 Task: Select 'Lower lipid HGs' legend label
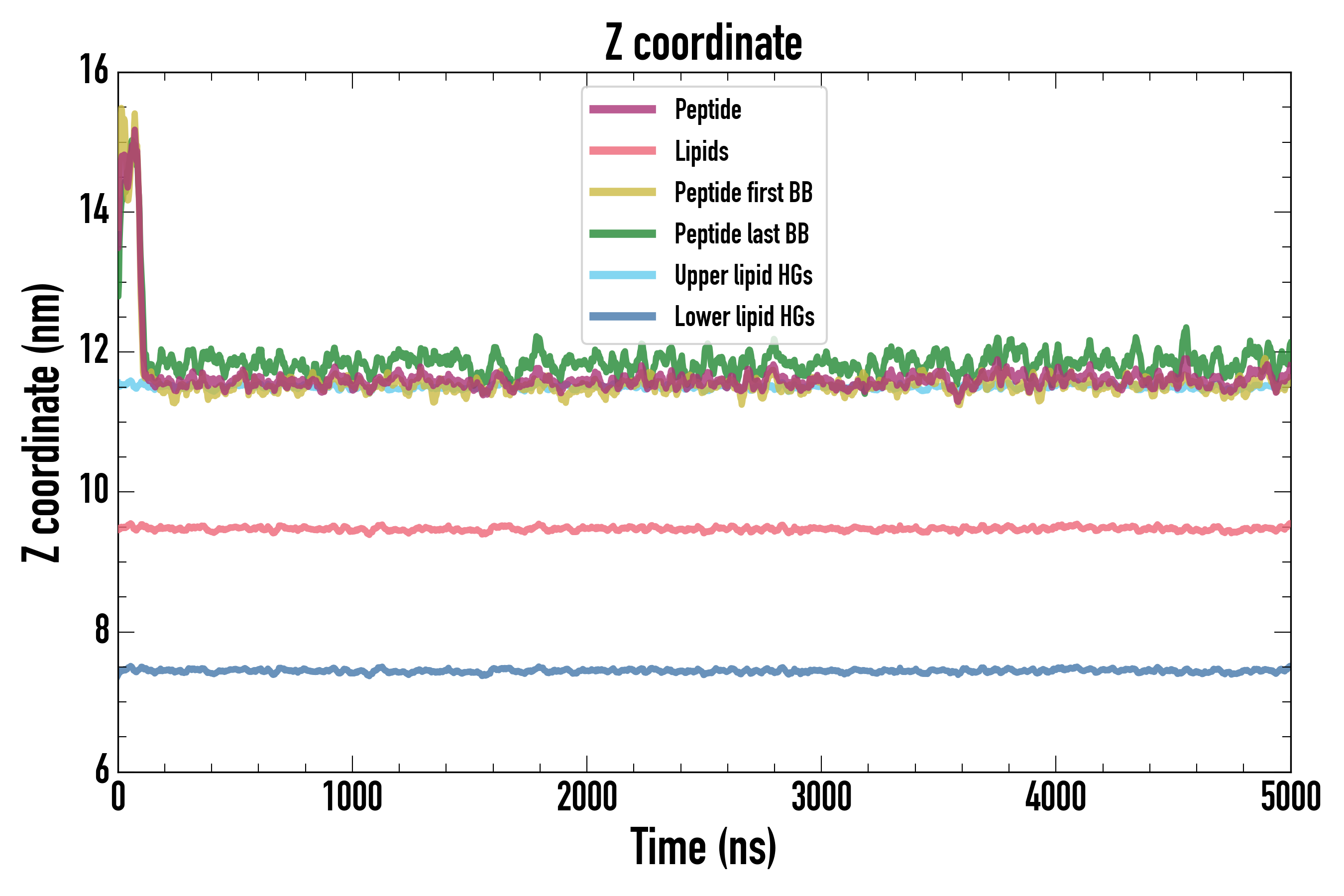click(744, 317)
